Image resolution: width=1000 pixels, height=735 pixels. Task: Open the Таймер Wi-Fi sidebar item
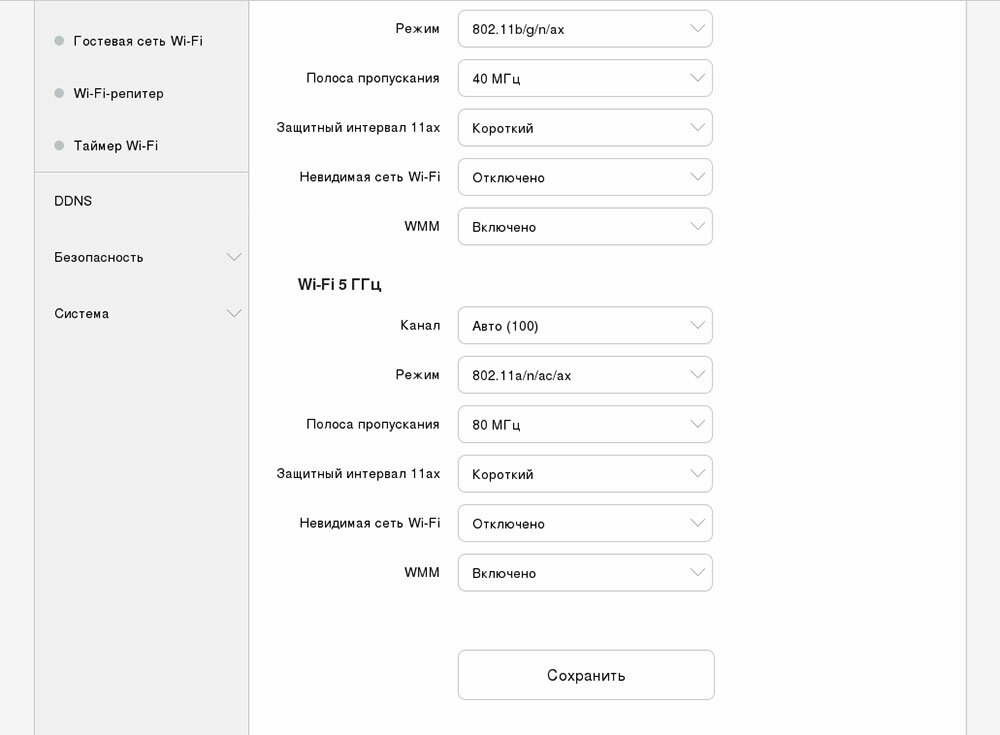coord(115,145)
